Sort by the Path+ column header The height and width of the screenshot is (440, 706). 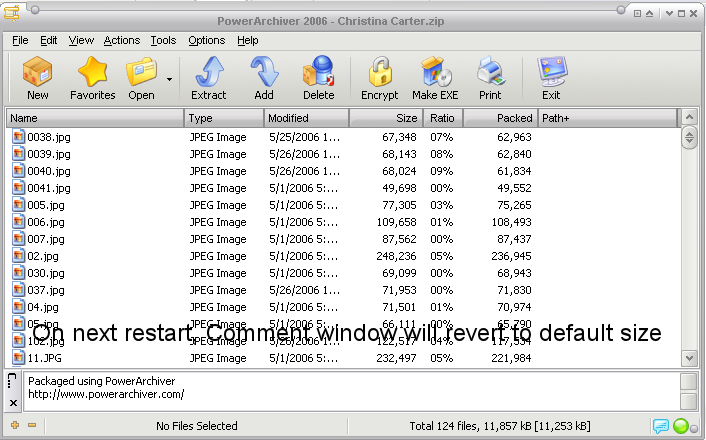click(607, 118)
